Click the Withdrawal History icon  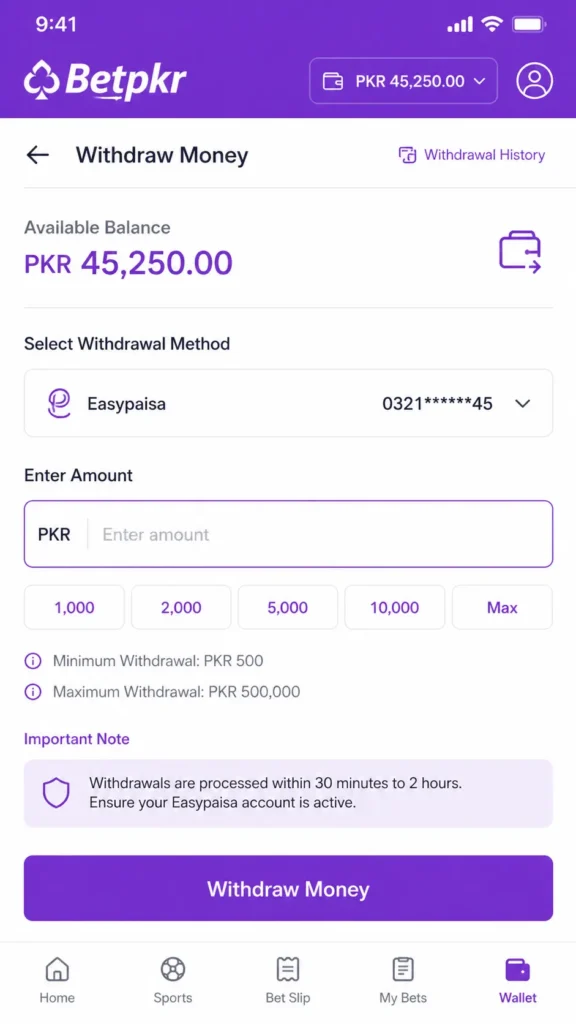(x=407, y=155)
